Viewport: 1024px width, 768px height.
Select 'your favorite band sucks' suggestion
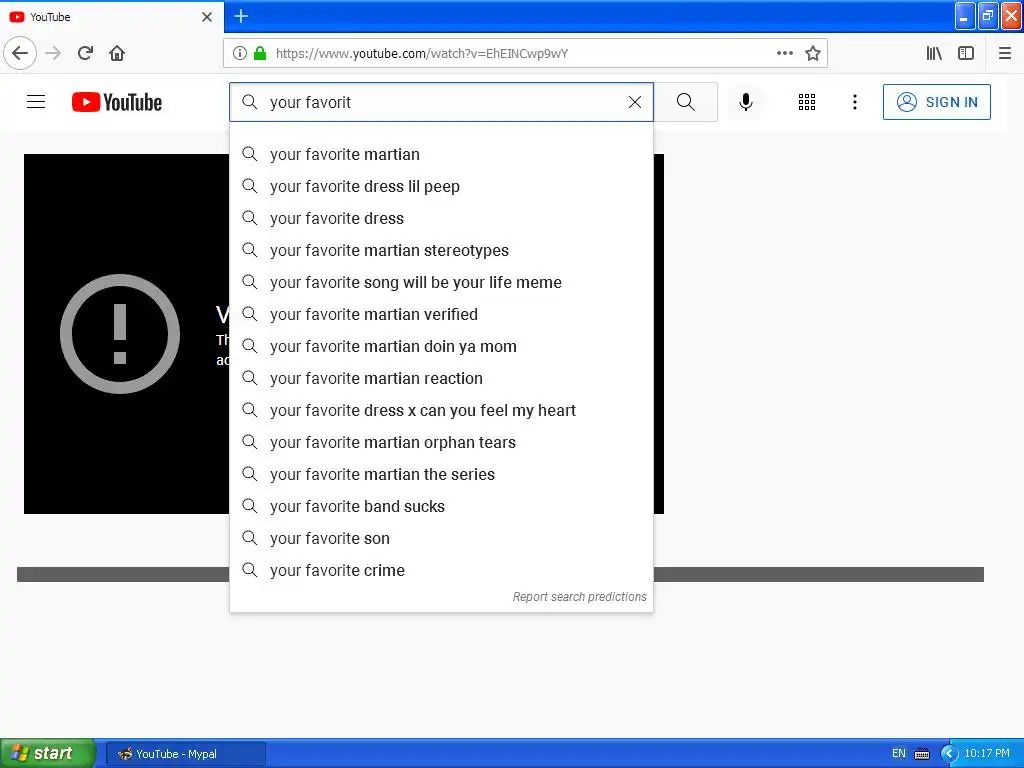point(441,506)
